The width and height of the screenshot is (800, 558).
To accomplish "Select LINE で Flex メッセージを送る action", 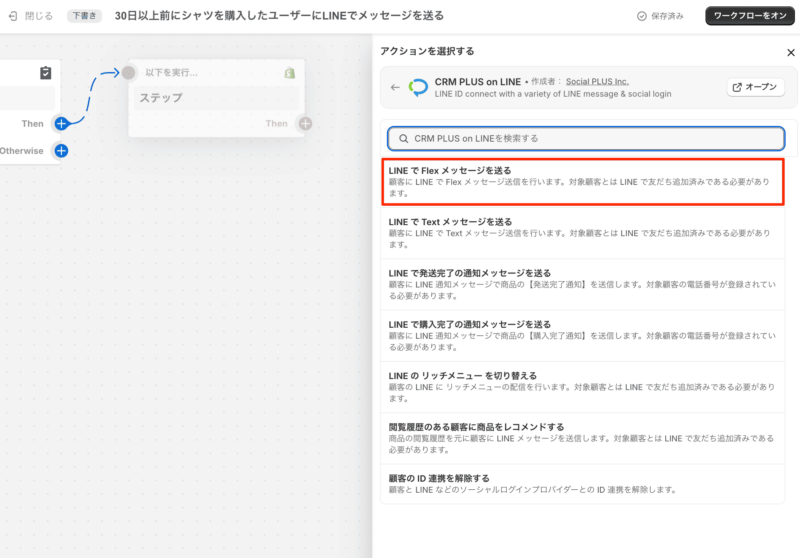I will click(x=583, y=182).
